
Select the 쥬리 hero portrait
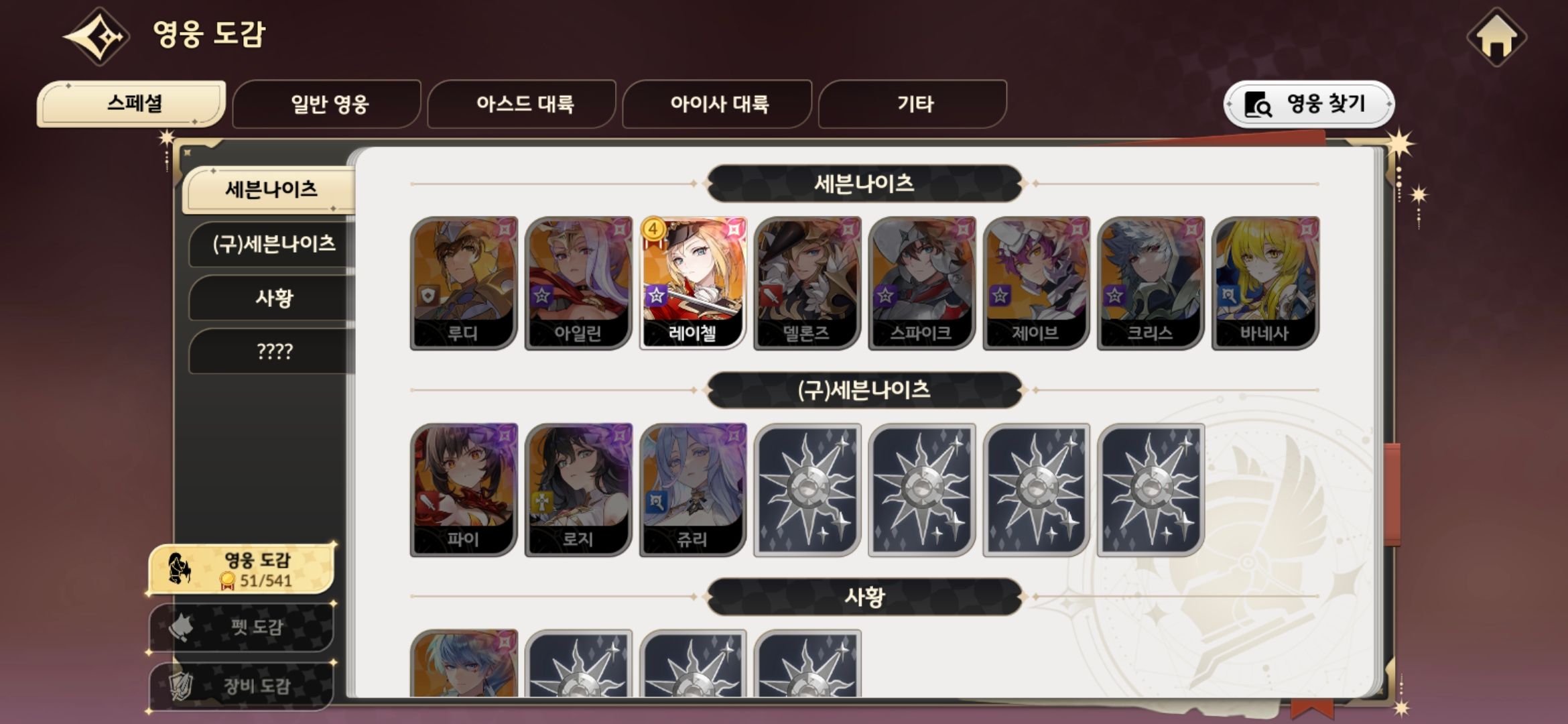pos(694,489)
